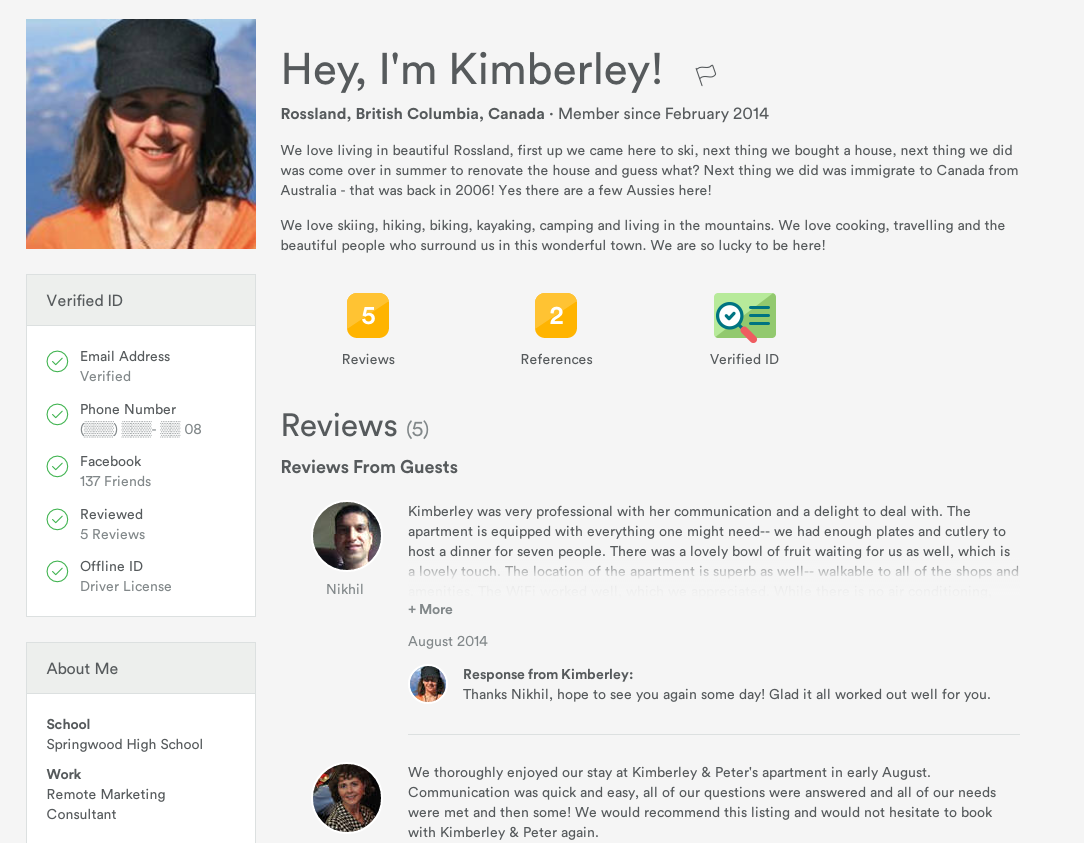Click the Reviewed checkmark icon
The width and height of the screenshot is (1084, 843).
pos(57,520)
